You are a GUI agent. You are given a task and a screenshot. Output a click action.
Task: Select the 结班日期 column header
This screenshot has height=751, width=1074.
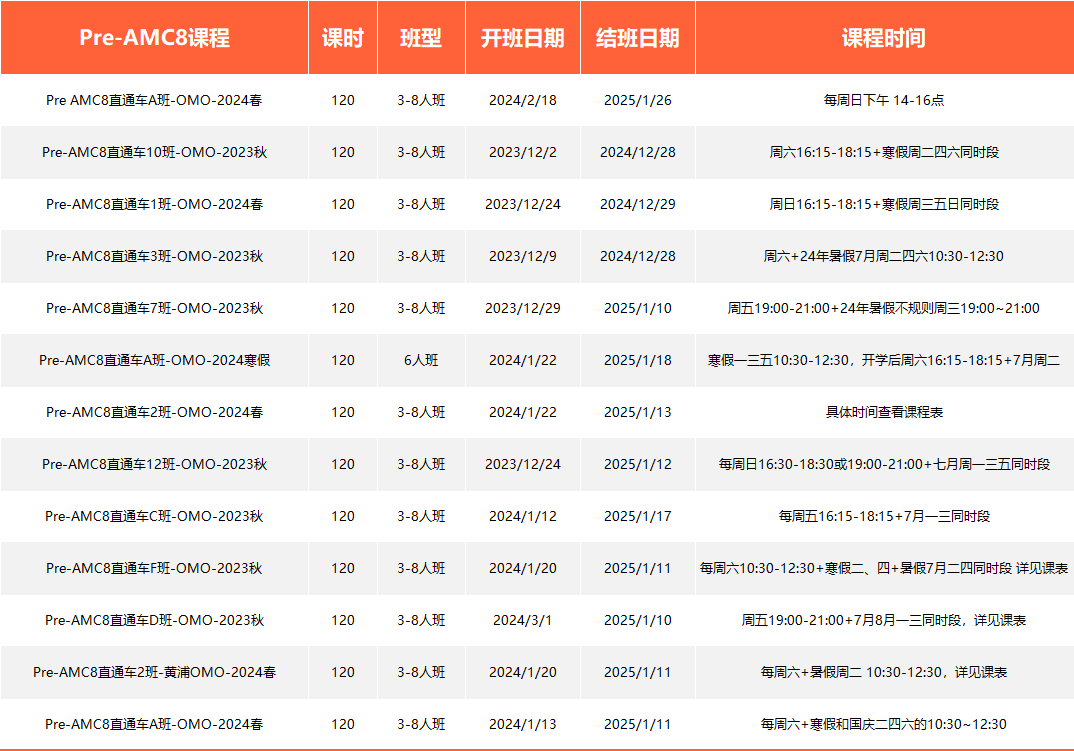coord(637,38)
